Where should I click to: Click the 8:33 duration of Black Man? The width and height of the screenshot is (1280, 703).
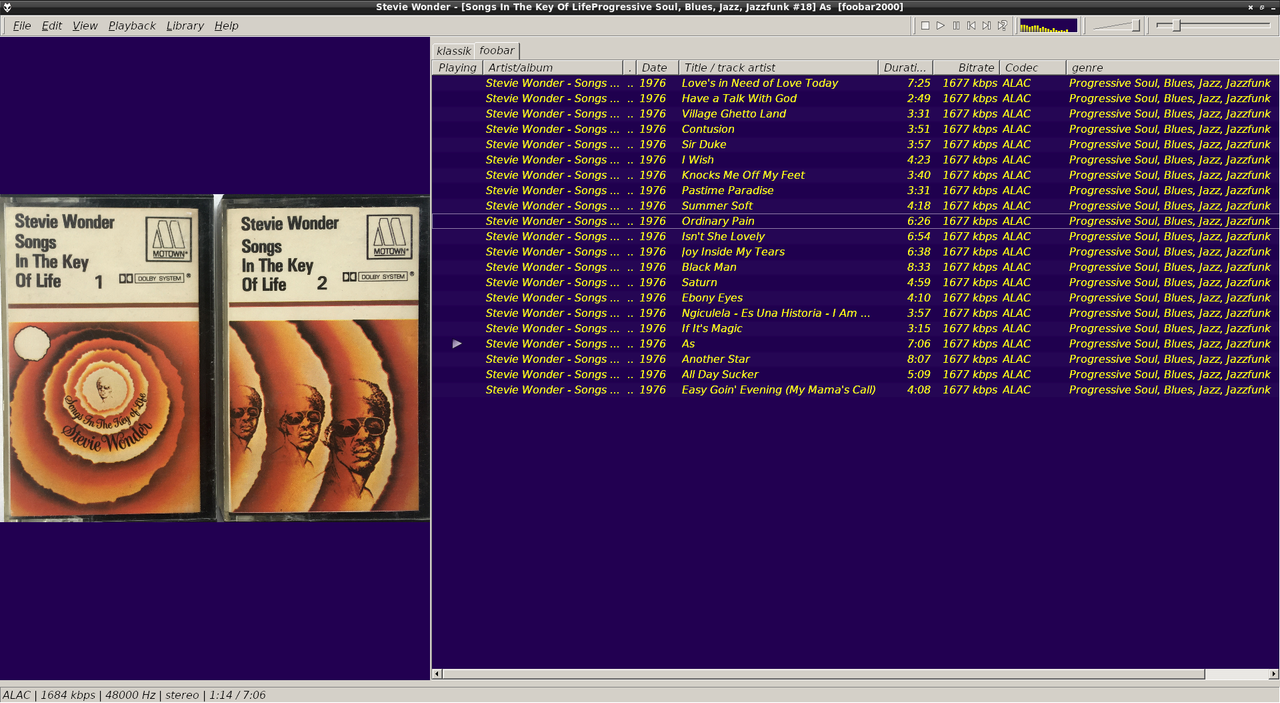919,267
